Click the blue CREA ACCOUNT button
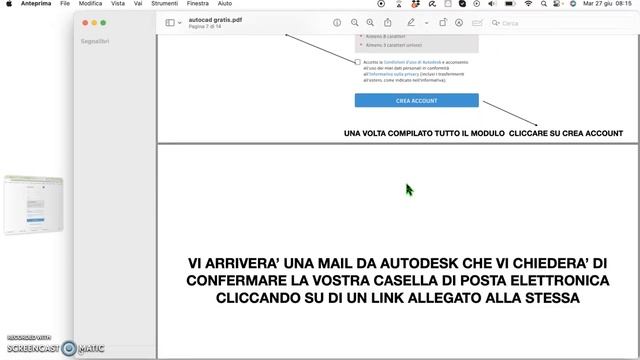 pos(416,100)
